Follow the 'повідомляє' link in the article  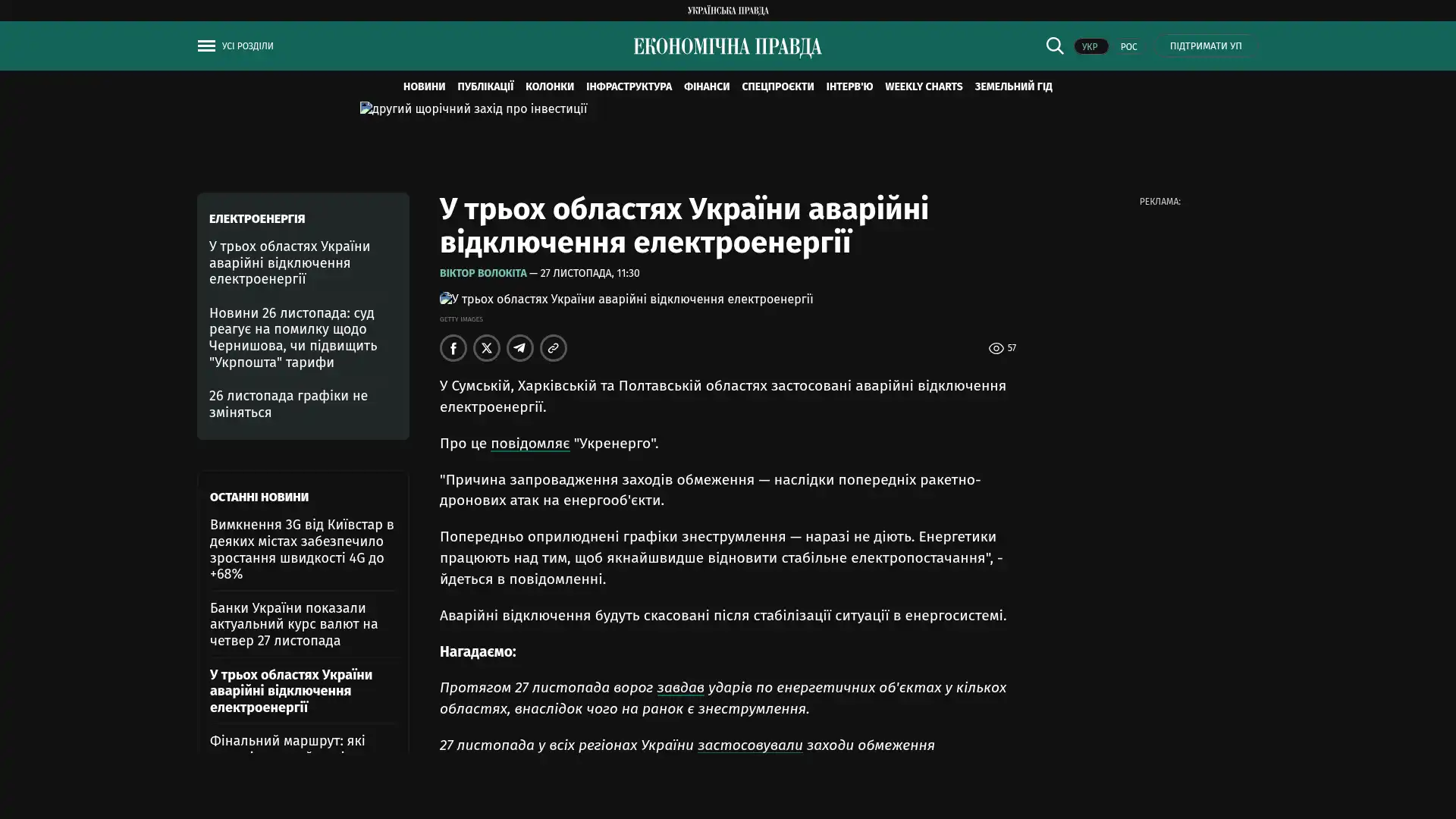click(529, 444)
